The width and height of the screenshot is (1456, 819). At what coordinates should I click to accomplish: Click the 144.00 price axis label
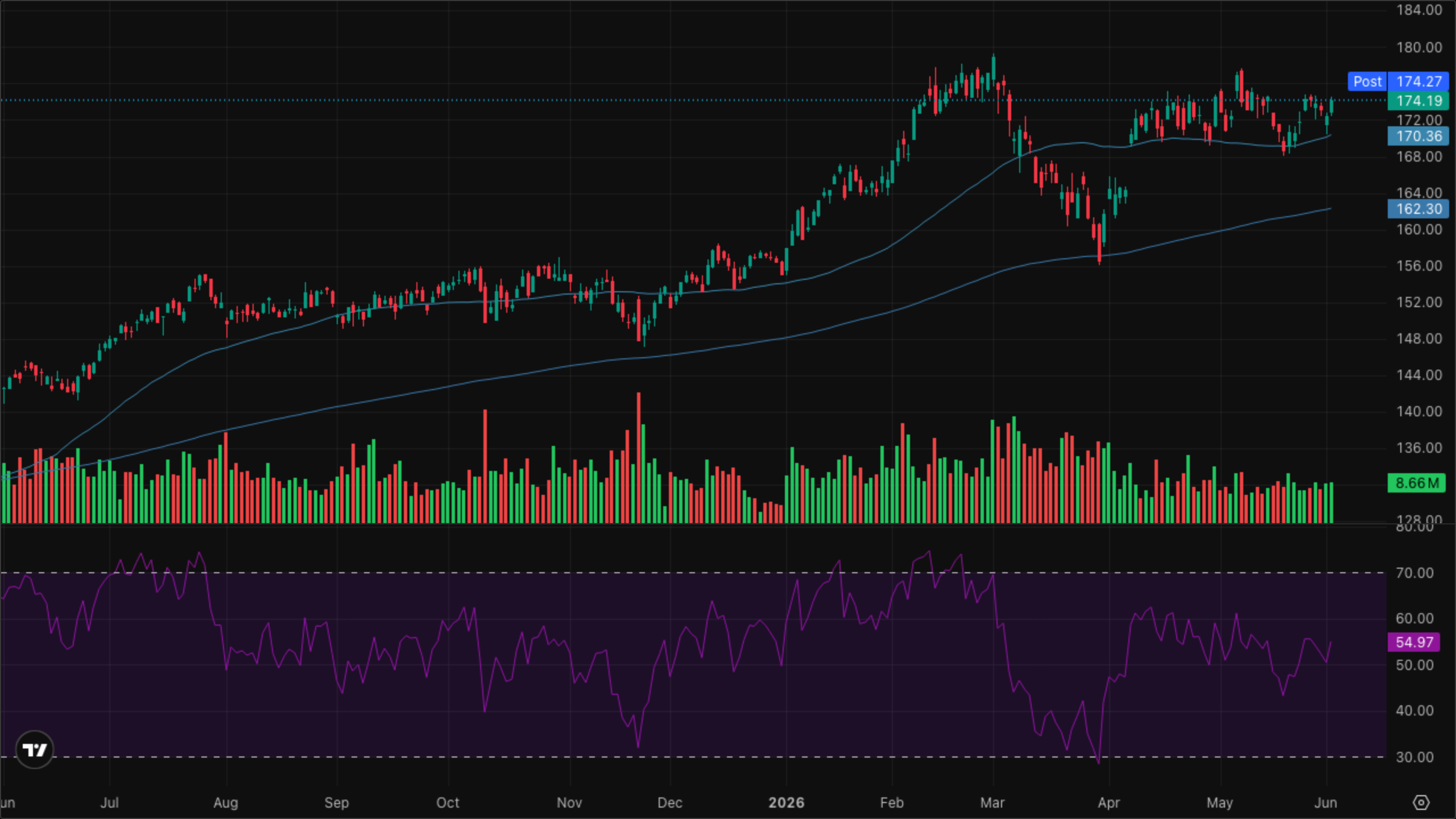pos(1419,375)
